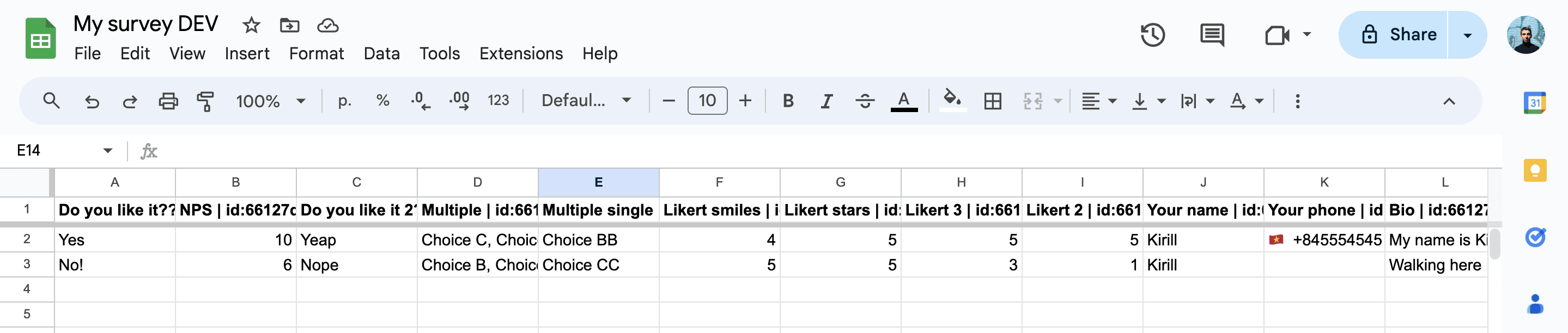Open version history

pyautogui.click(x=1154, y=35)
